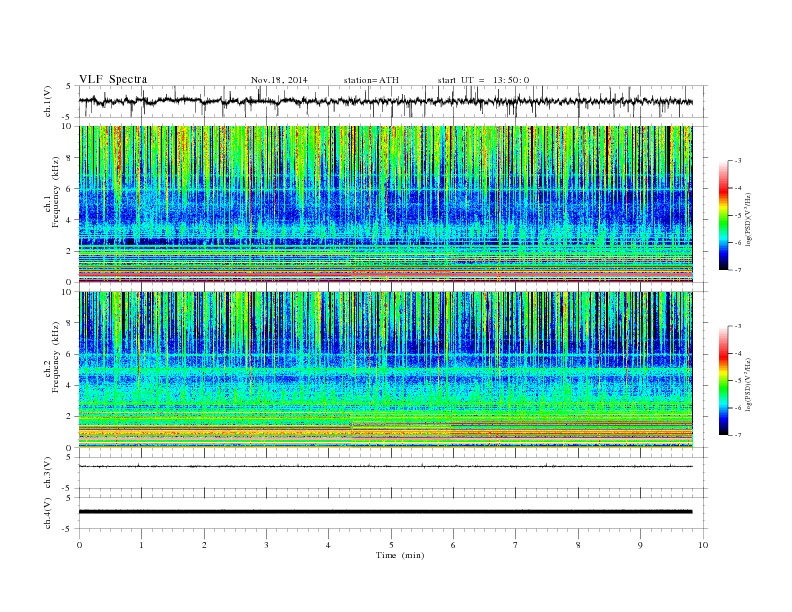Click inside the ch.1 spectrogram panel

pyautogui.click(x=386, y=204)
